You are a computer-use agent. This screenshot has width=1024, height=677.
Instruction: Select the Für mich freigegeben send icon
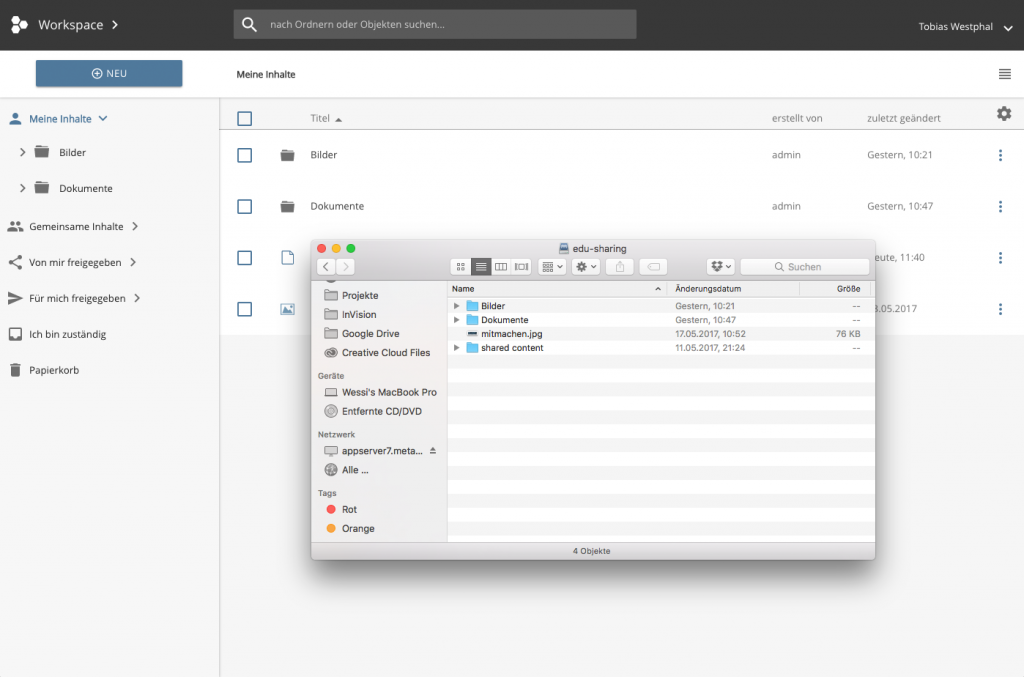(13, 298)
